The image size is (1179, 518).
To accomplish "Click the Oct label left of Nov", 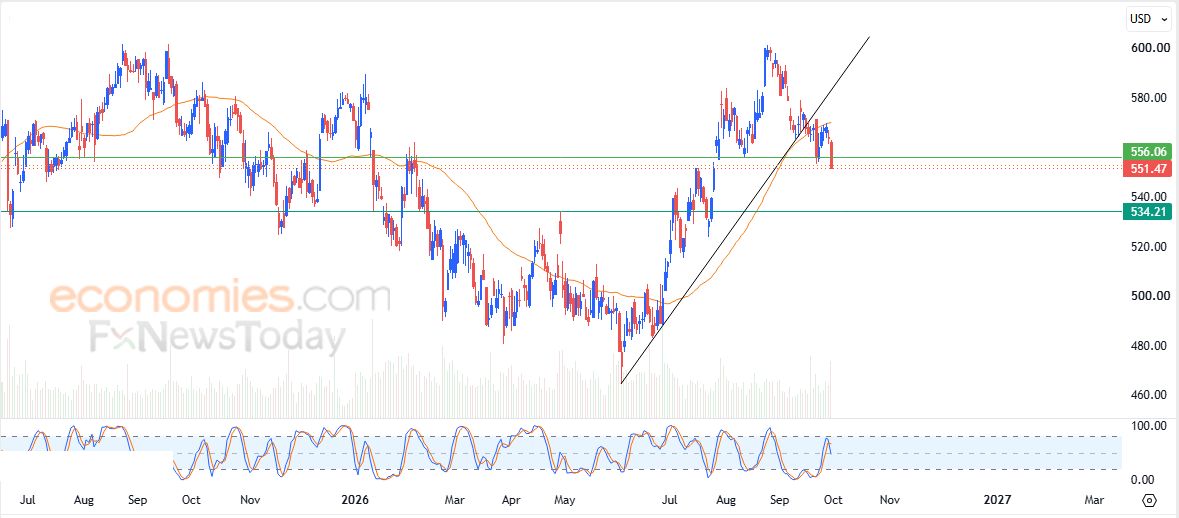I will (x=192, y=499).
